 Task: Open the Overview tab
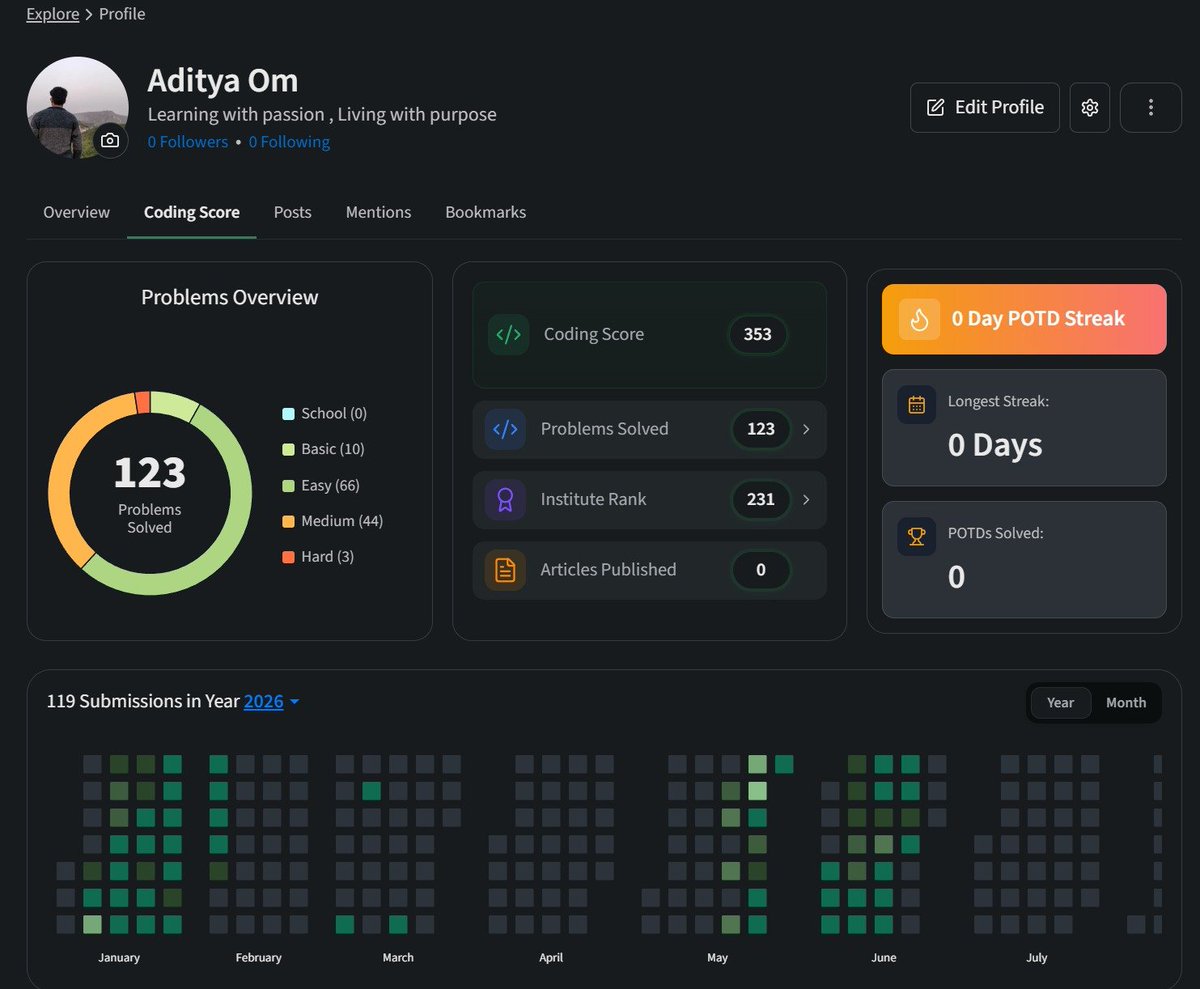pos(77,212)
